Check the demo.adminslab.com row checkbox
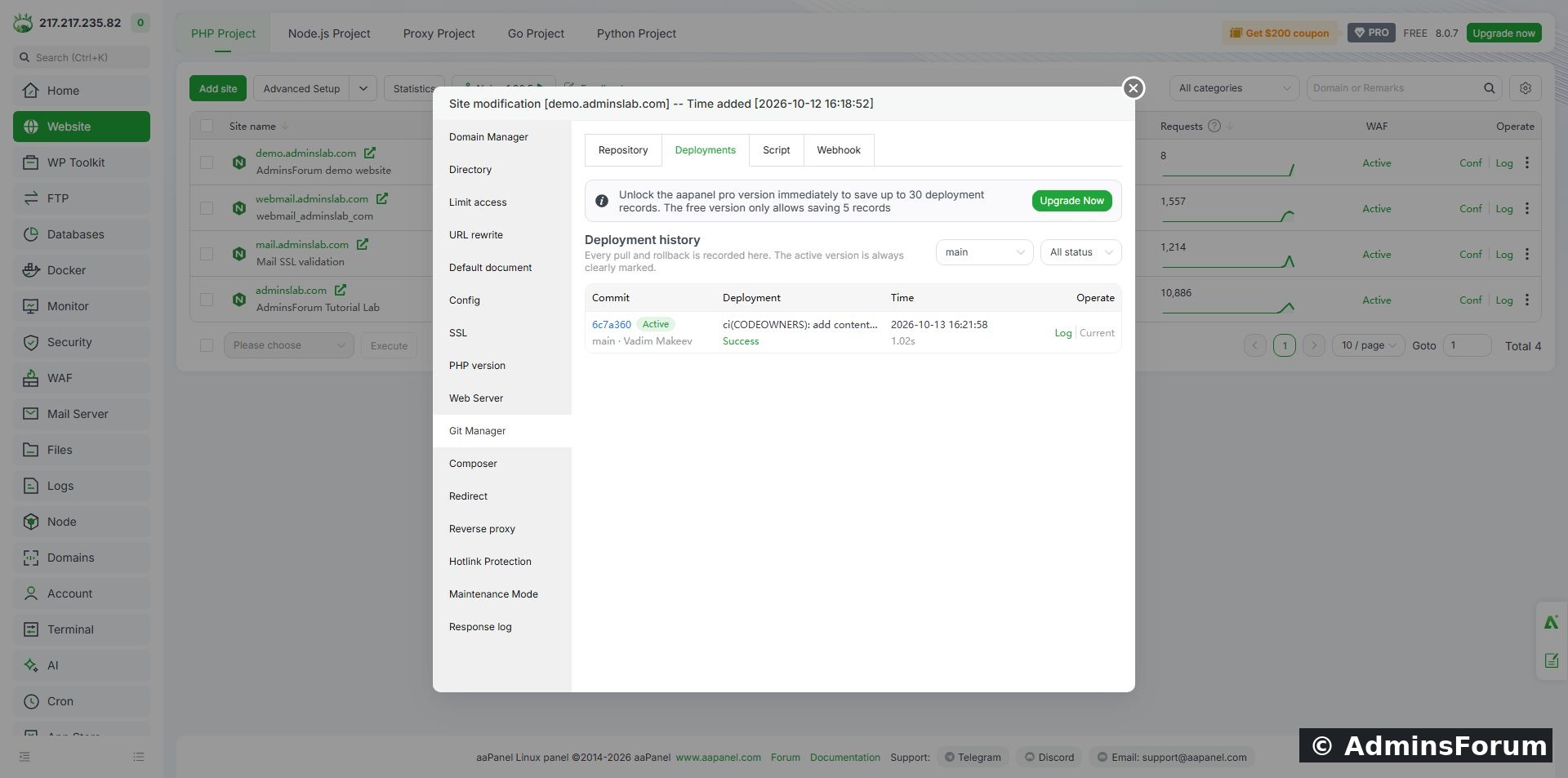 [207, 162]
